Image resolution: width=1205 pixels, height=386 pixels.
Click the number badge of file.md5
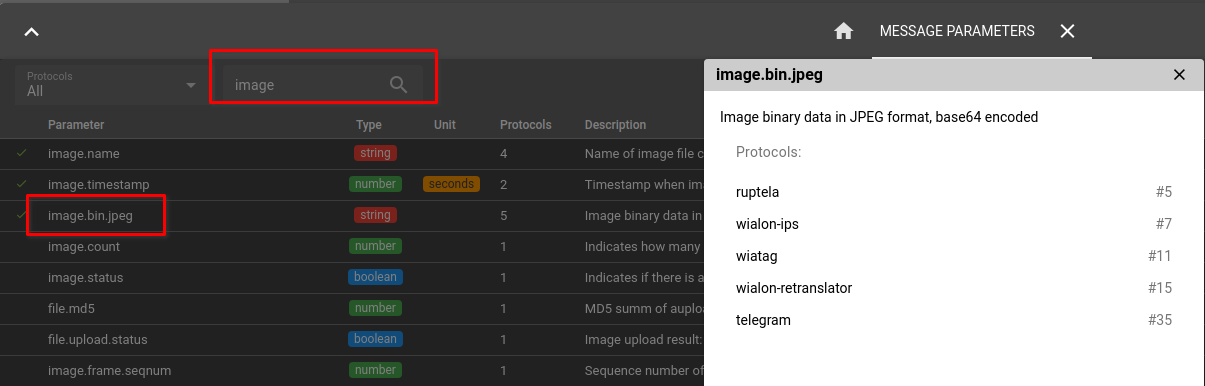(x=375, y=308)
